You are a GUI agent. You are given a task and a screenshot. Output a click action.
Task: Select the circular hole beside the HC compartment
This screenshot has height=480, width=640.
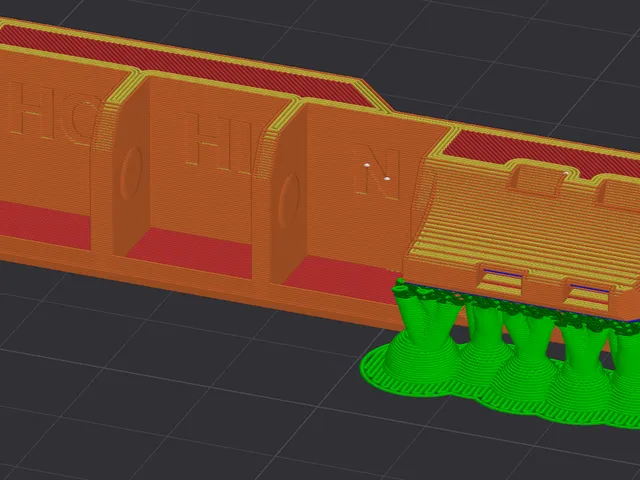click(x=131, y=173)
